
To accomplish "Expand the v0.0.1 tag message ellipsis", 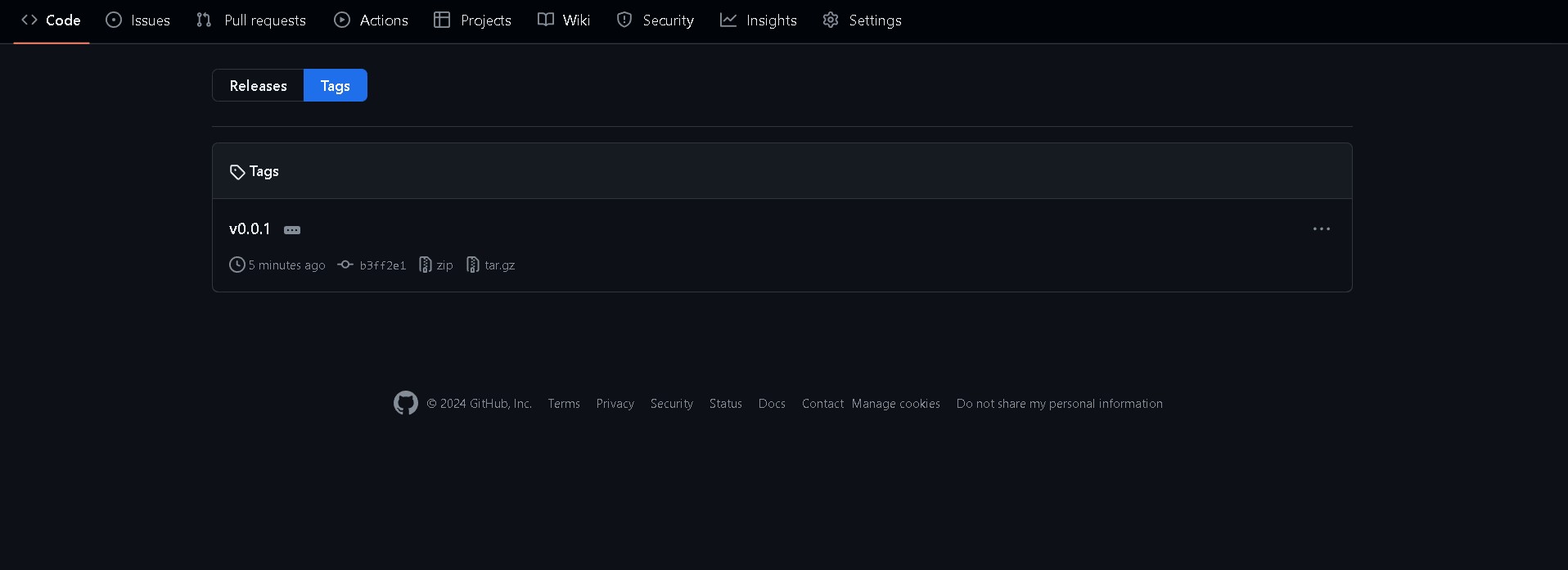I will (292, 230).
